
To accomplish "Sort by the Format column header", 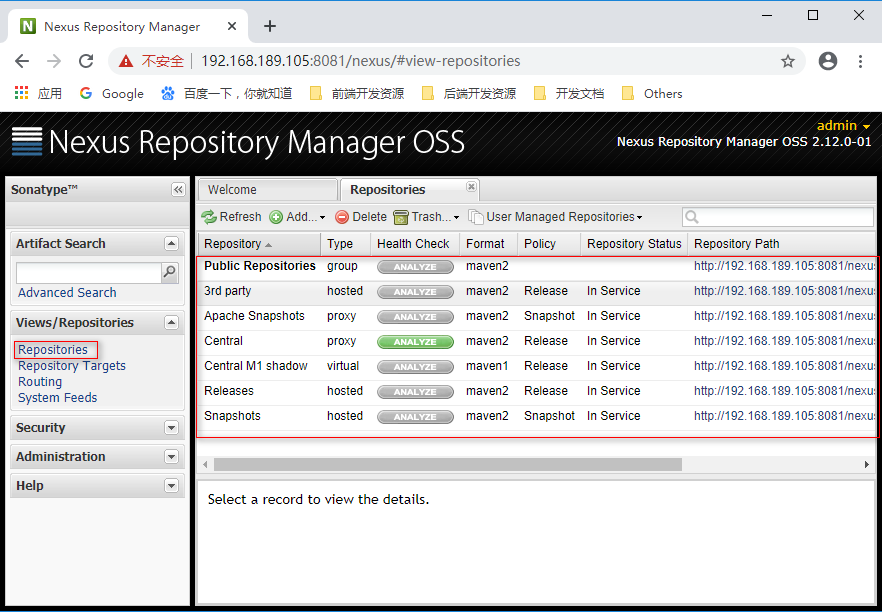I will (489, 244).
